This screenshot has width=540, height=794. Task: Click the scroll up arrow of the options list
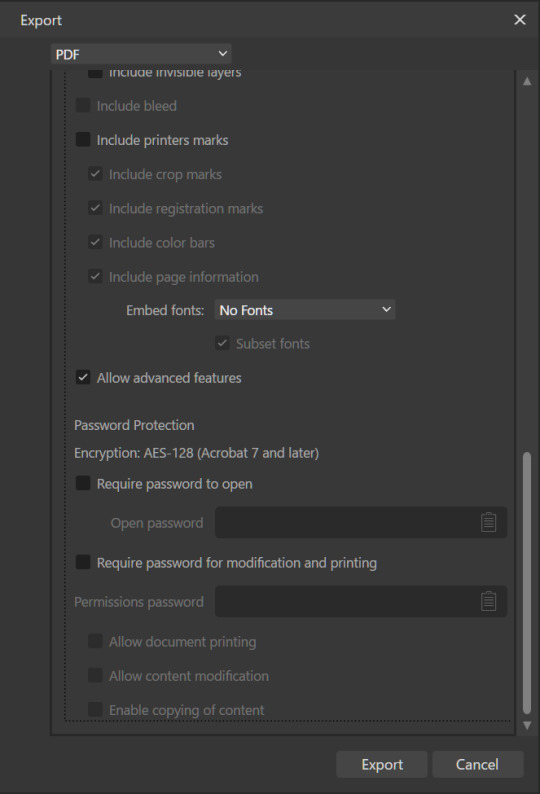click(x=527, y=81)
